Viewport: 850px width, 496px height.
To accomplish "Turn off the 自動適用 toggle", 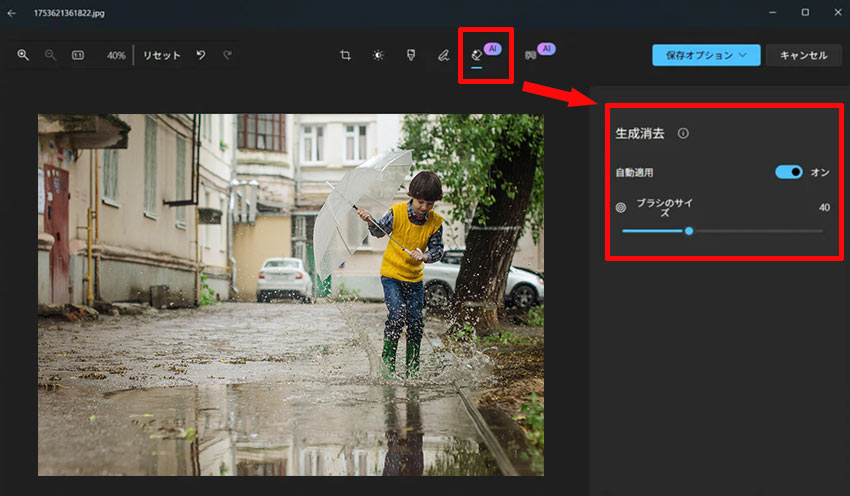I will [789, 172].
